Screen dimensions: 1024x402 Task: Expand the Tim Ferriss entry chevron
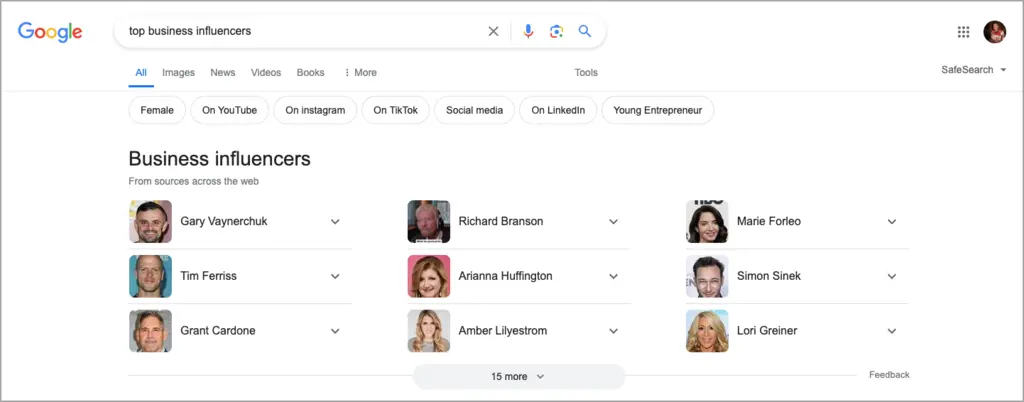pyautogui.click(x=335, y=277)
